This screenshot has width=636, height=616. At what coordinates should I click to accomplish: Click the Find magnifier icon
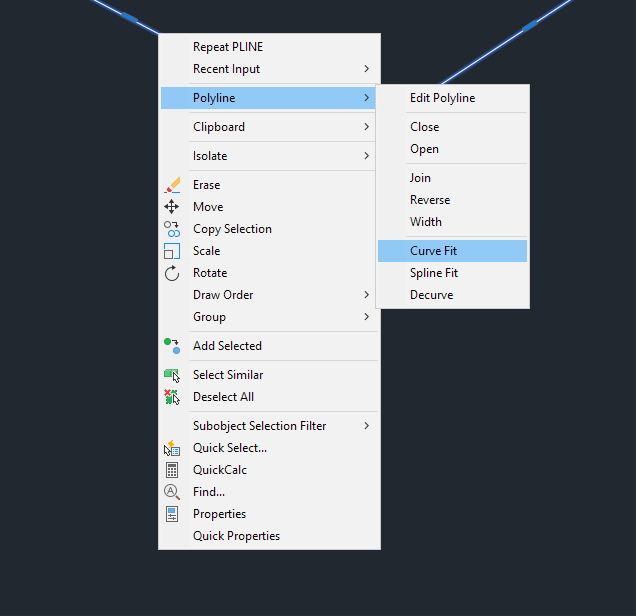pos(172,492)
